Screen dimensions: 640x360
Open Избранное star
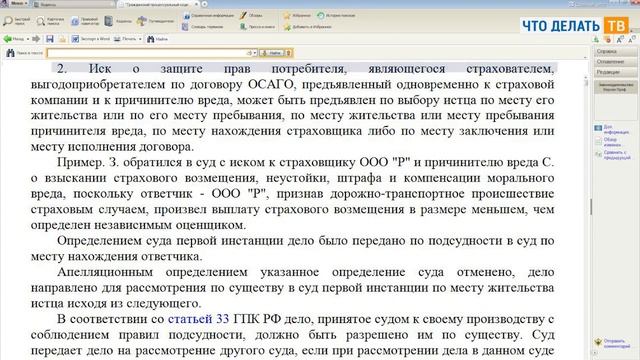(x=297, y=16)
